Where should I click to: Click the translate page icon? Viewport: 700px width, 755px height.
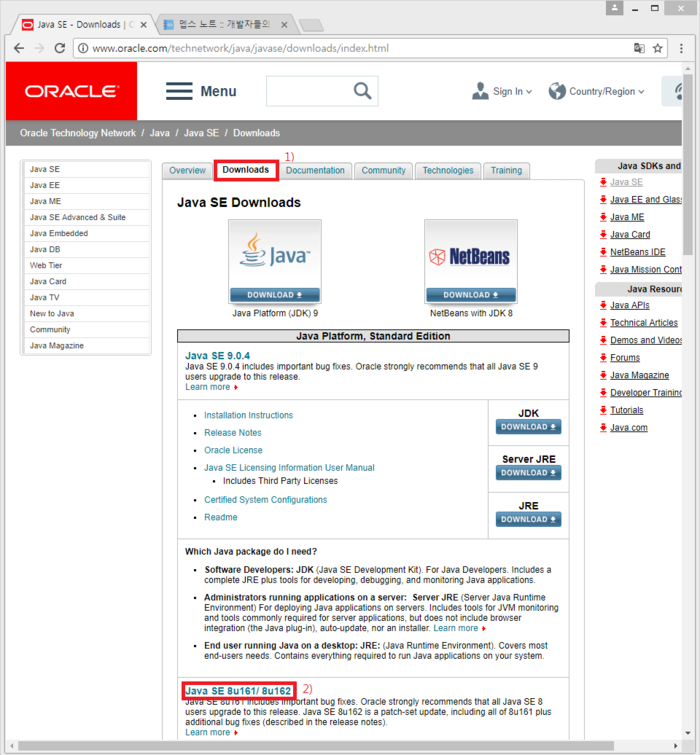click(639, 48)
